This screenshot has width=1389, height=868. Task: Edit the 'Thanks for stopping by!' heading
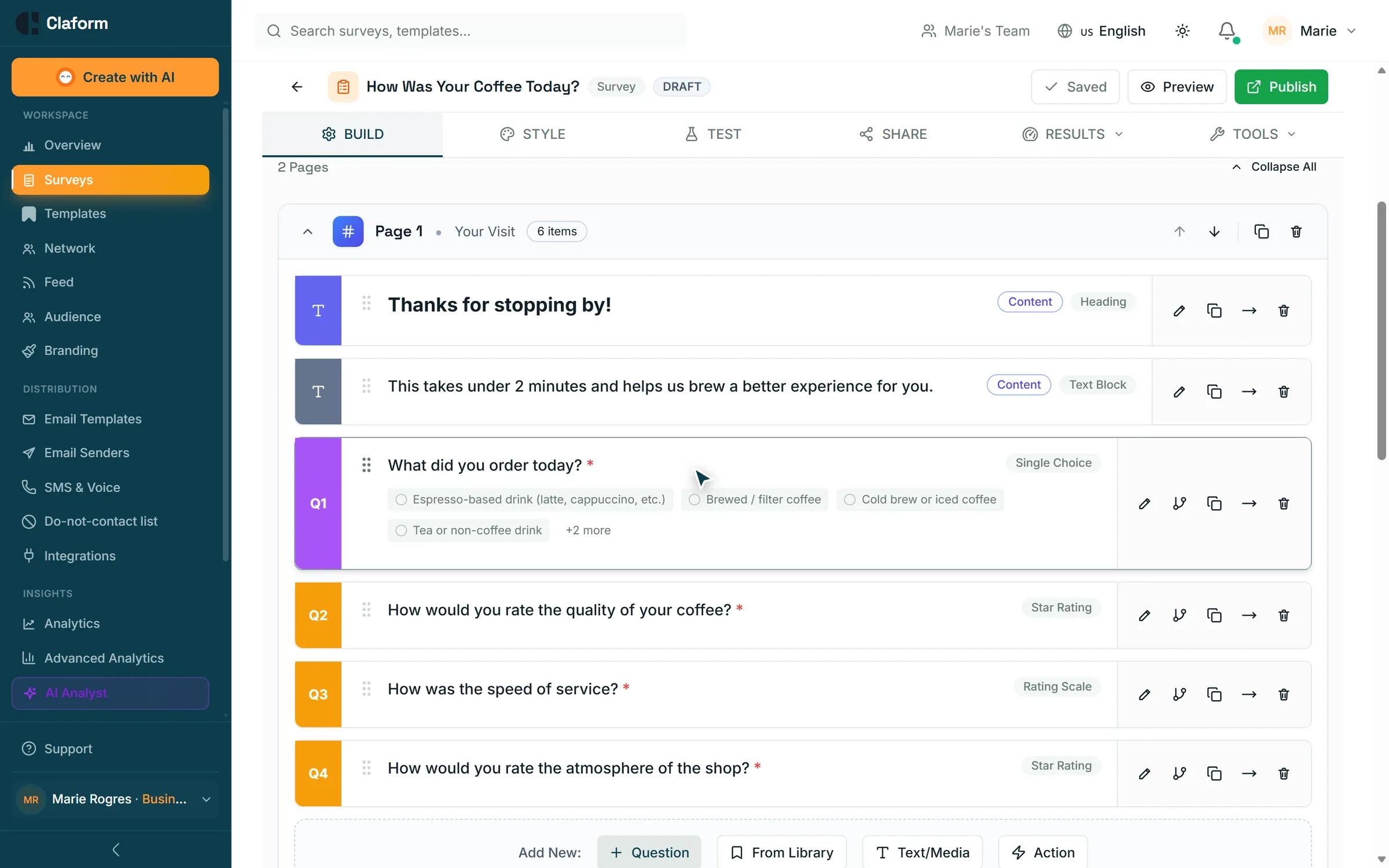pyautogui.click(x=1179, y=311)
